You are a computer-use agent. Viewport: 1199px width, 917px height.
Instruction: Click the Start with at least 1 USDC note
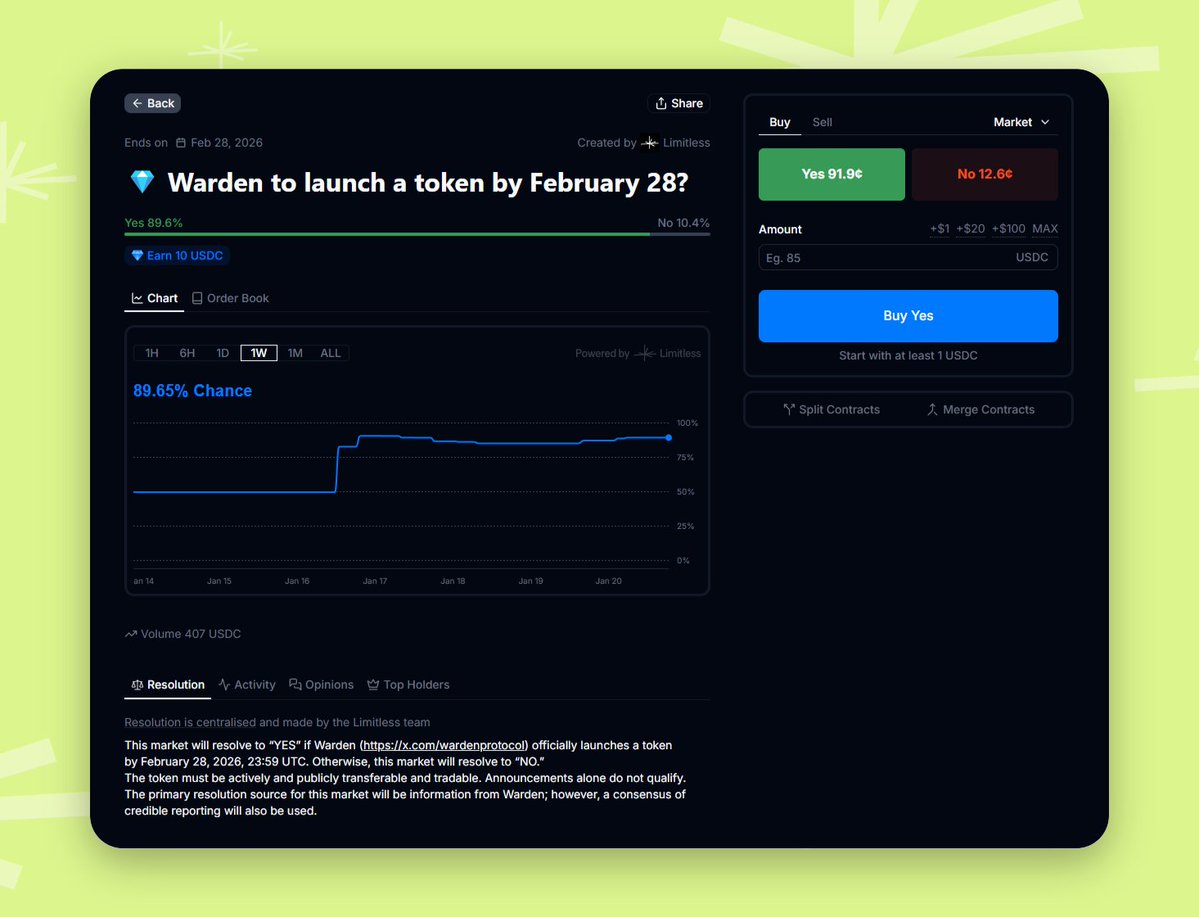[x=908, y=356]
